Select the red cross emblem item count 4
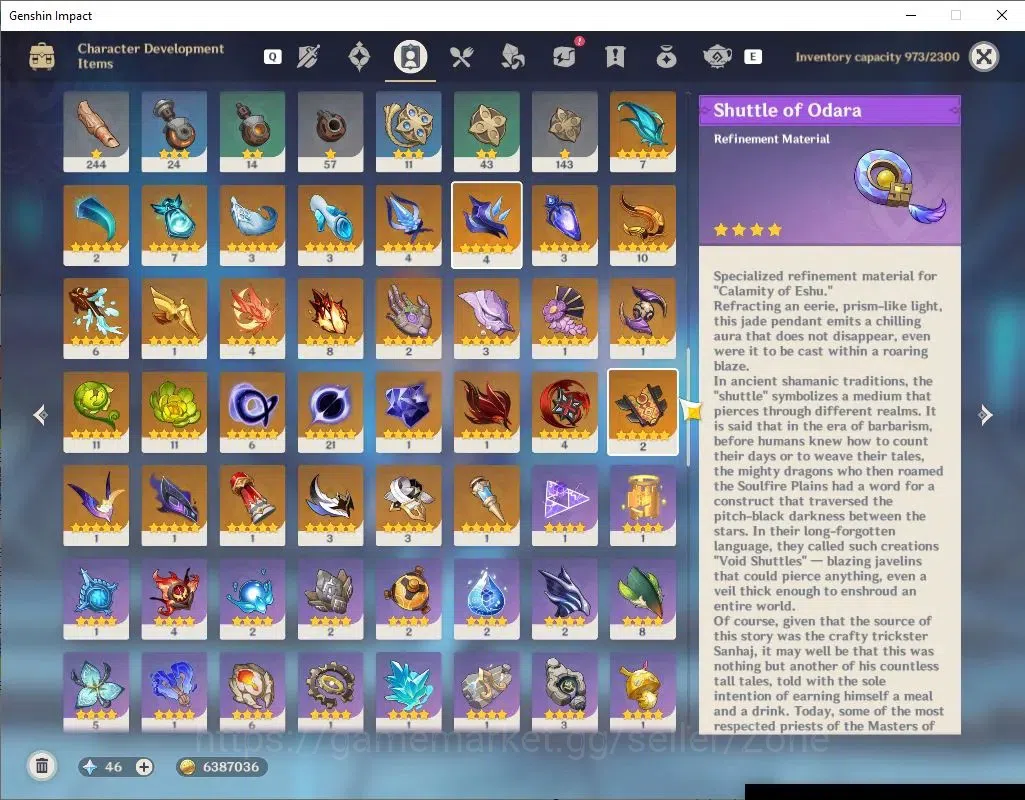The height and width of the screenshot is (800, 1025). pyautogui.click(x=564, y=412)
